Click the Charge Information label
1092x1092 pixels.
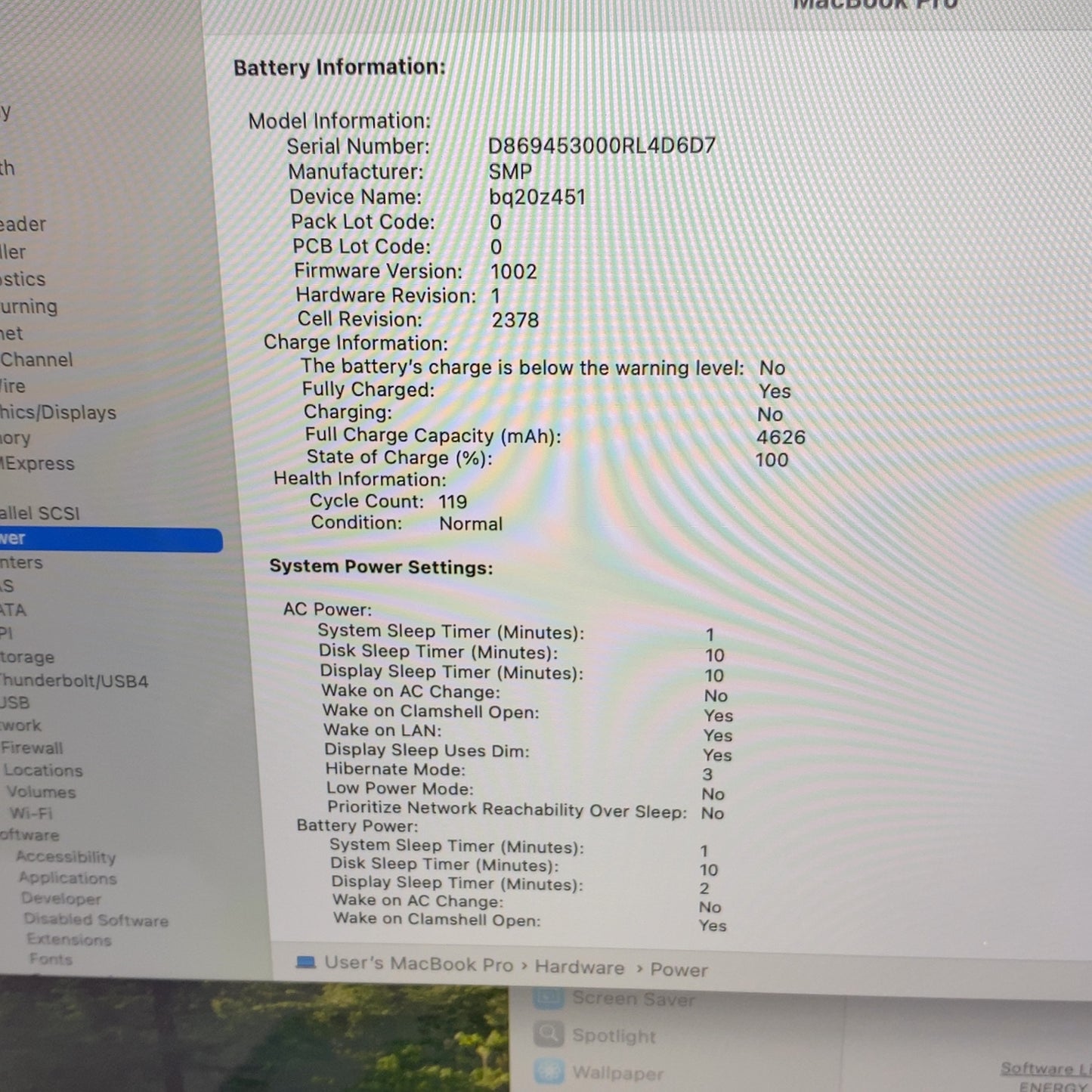[355, 343]
